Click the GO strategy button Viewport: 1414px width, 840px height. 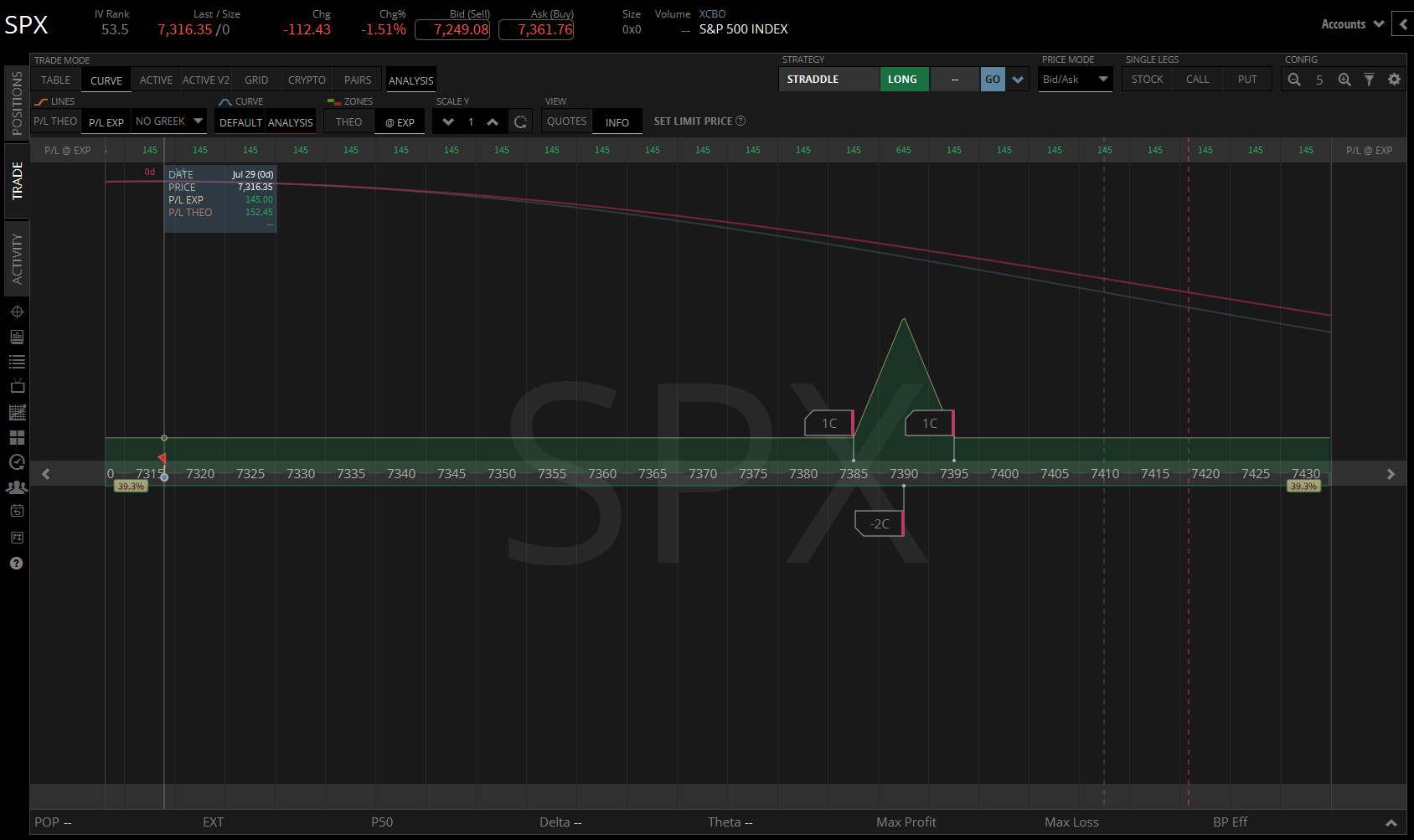993,80
